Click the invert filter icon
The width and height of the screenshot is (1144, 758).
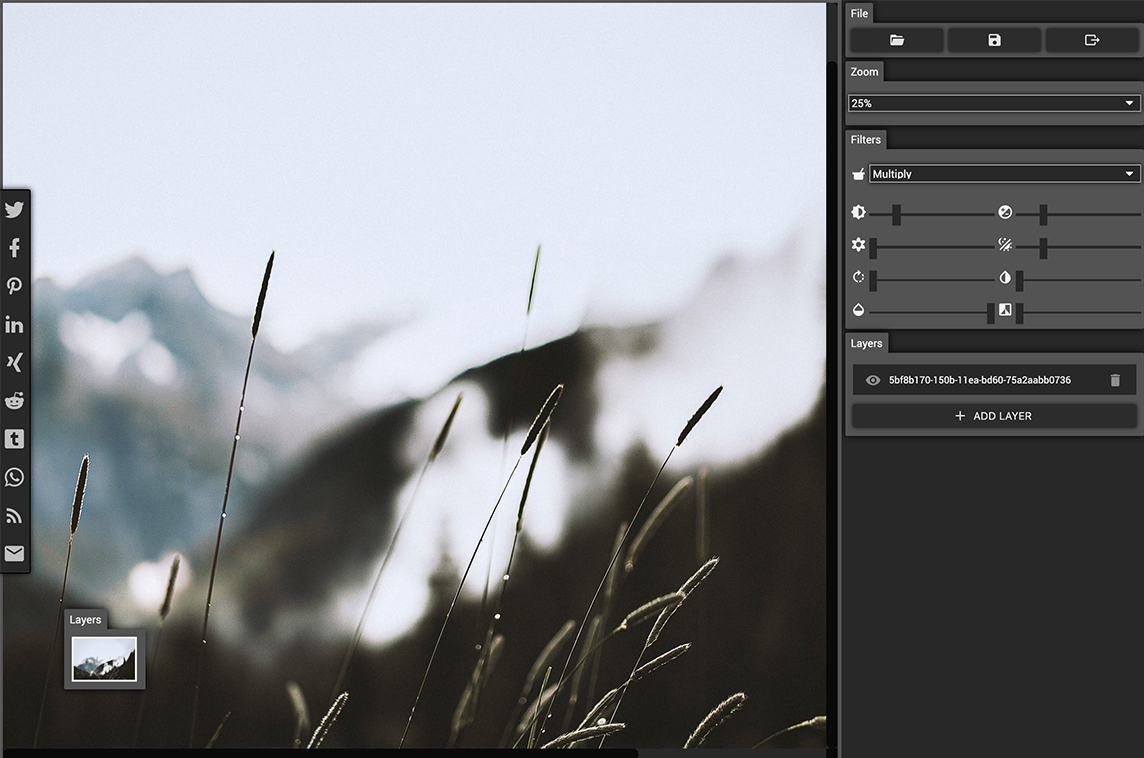[1005, 279]
